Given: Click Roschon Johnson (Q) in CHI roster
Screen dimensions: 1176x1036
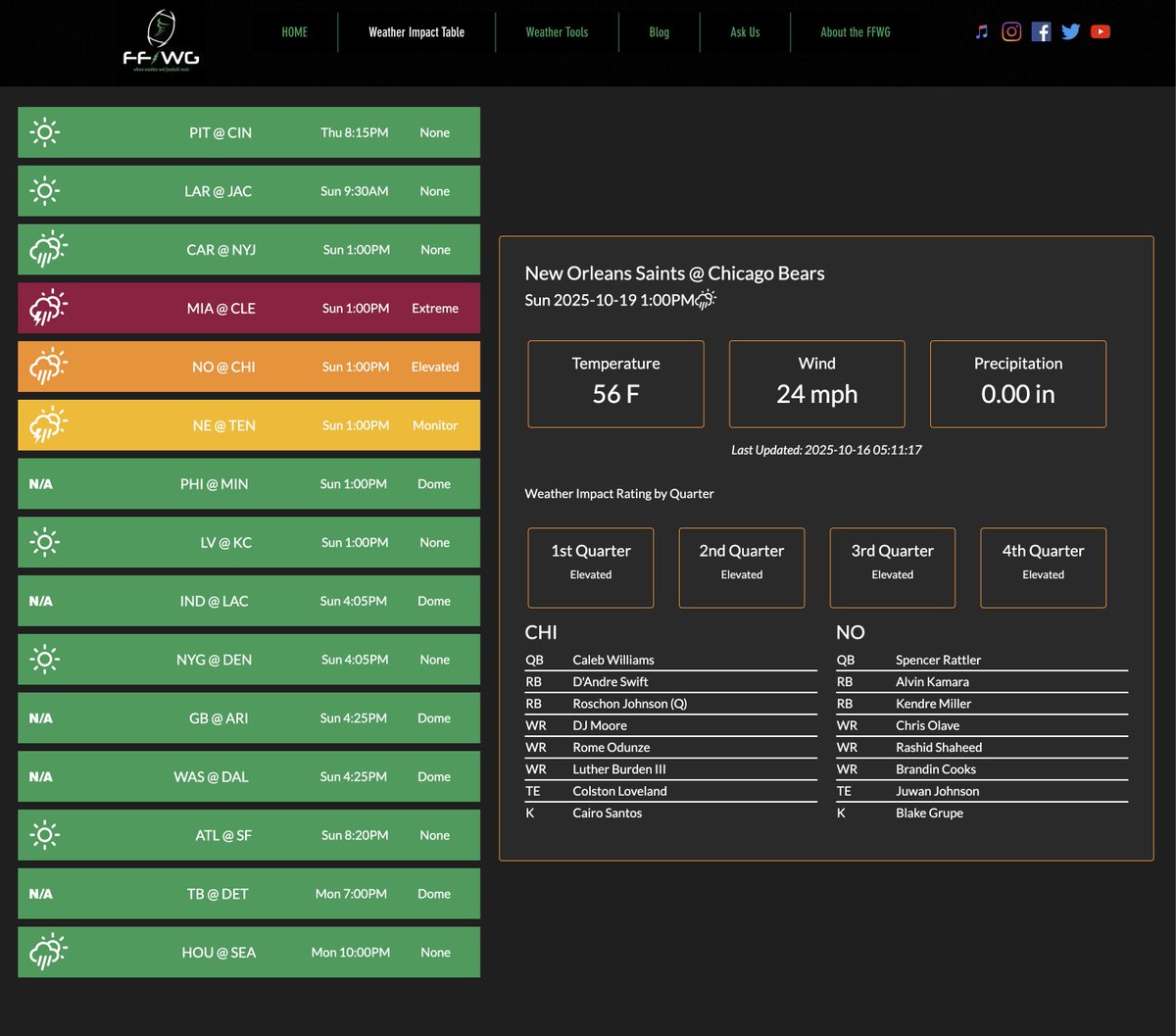Looking at the screenshot, I should (630, 704).
